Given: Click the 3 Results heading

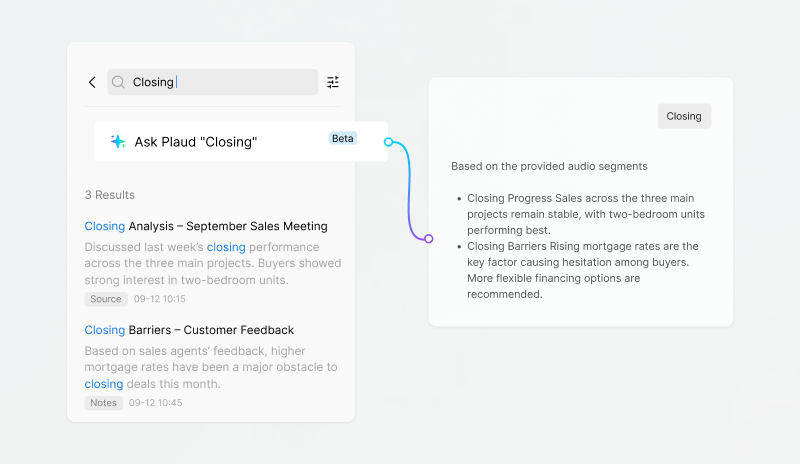Looking at the screenshot, I should [x=109, y=195].
